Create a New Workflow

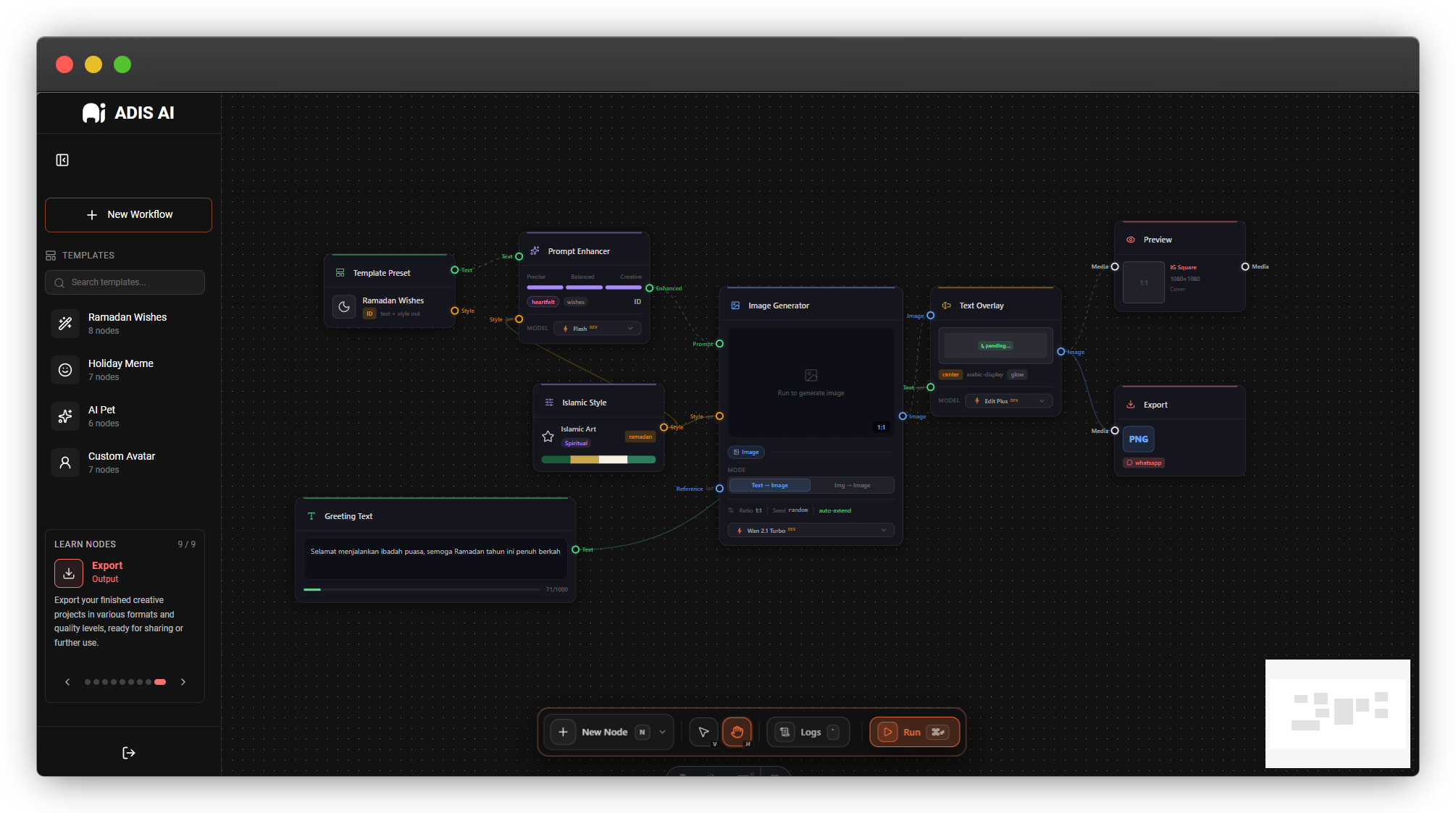(x=128, y=215)
